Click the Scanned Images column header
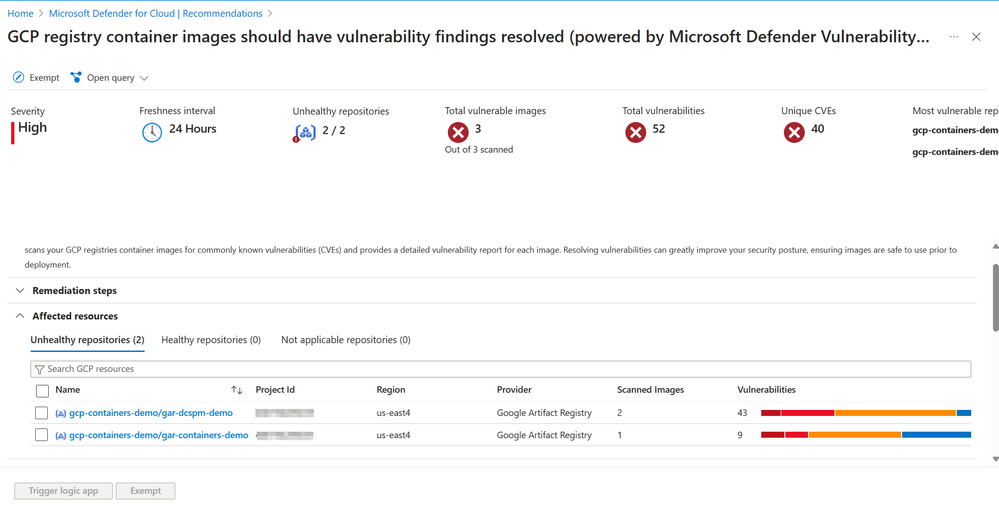 click(x=650, y=390)
